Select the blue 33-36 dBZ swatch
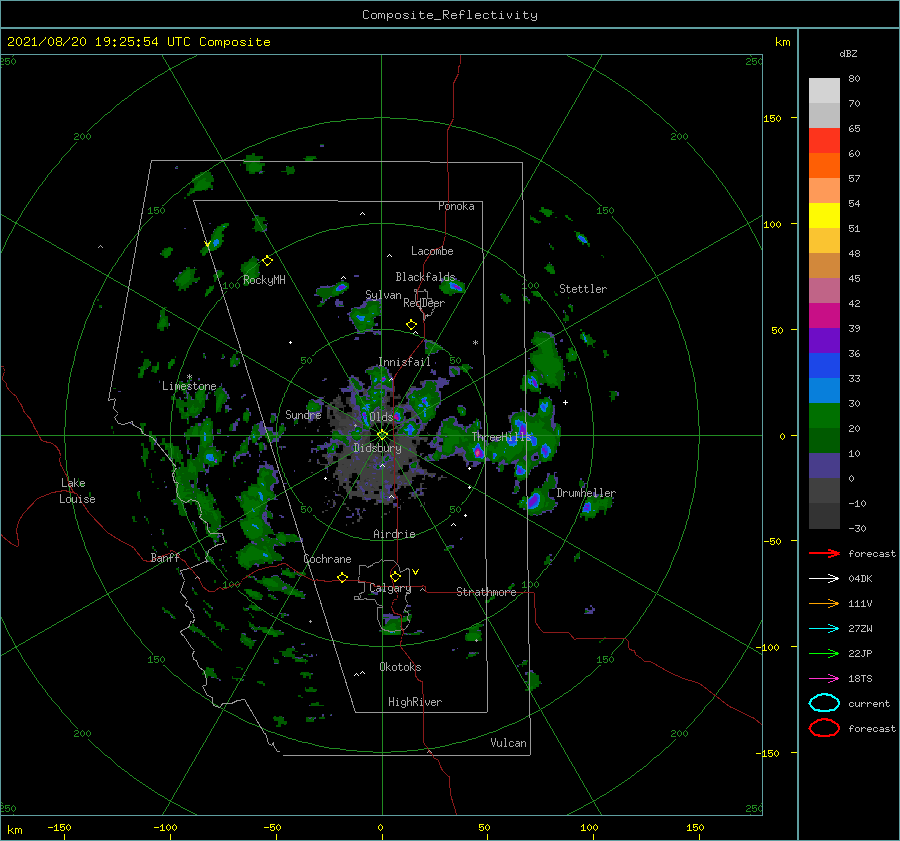The height and width of the screenshot is (841, 900). tap(824, 366)
